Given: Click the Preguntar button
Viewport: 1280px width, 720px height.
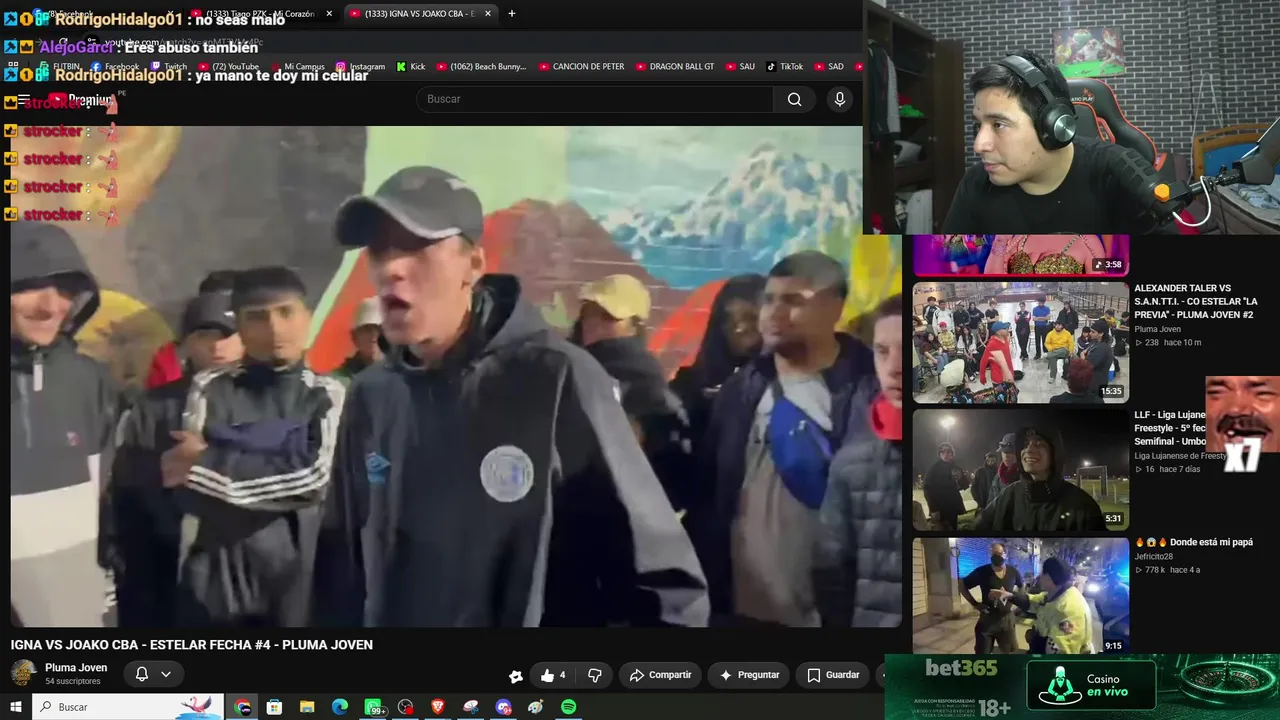Looking at the screenshot, I should [x=749, y=675].
